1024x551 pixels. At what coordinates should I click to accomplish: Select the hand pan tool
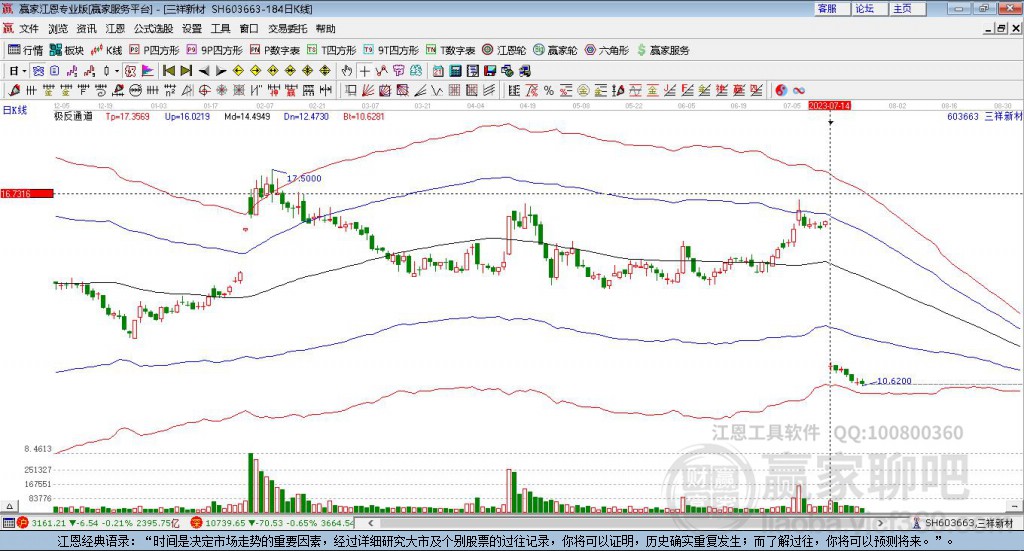[347, 71]
